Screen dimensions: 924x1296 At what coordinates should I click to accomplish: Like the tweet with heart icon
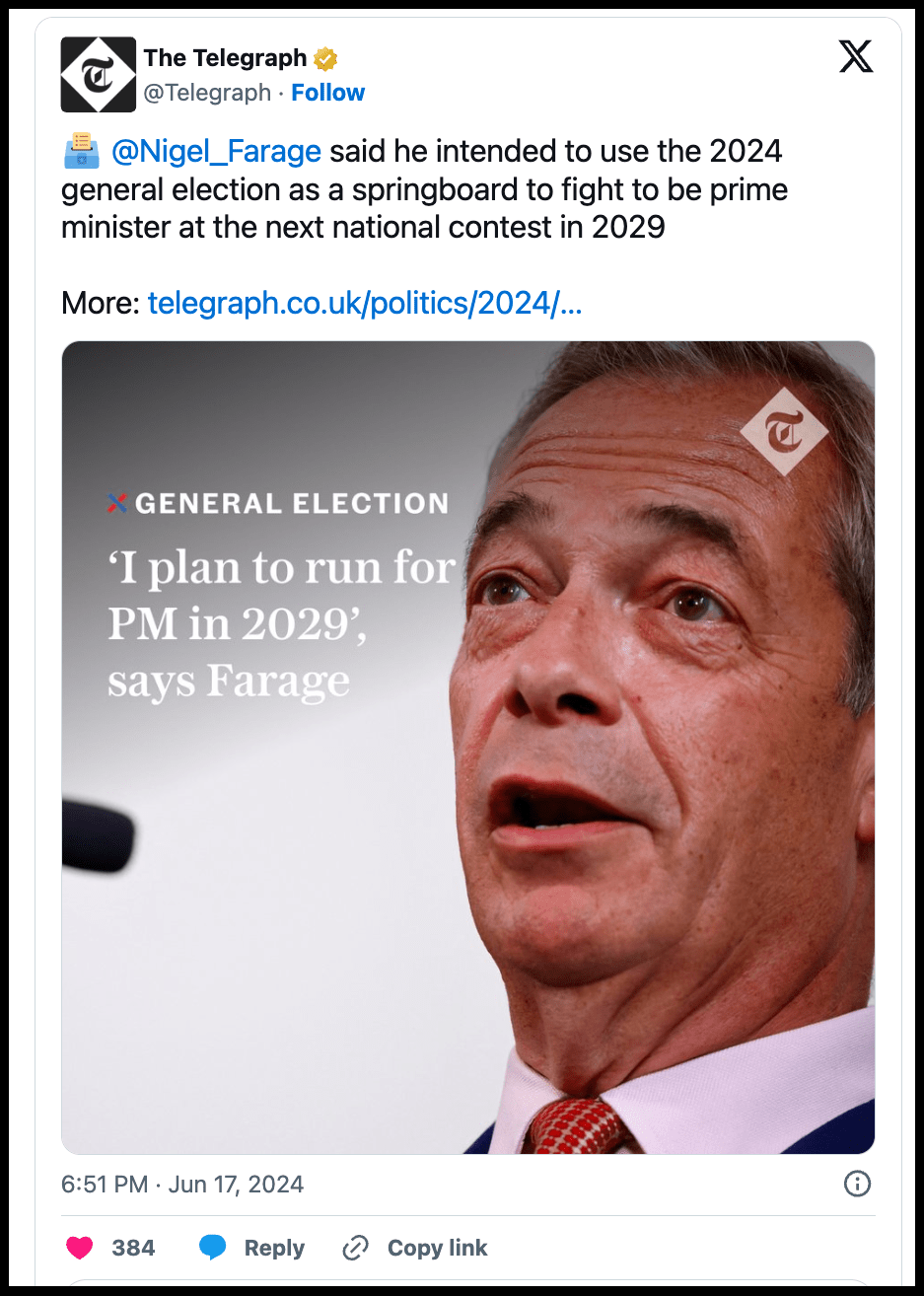[x=80, y=1248]
